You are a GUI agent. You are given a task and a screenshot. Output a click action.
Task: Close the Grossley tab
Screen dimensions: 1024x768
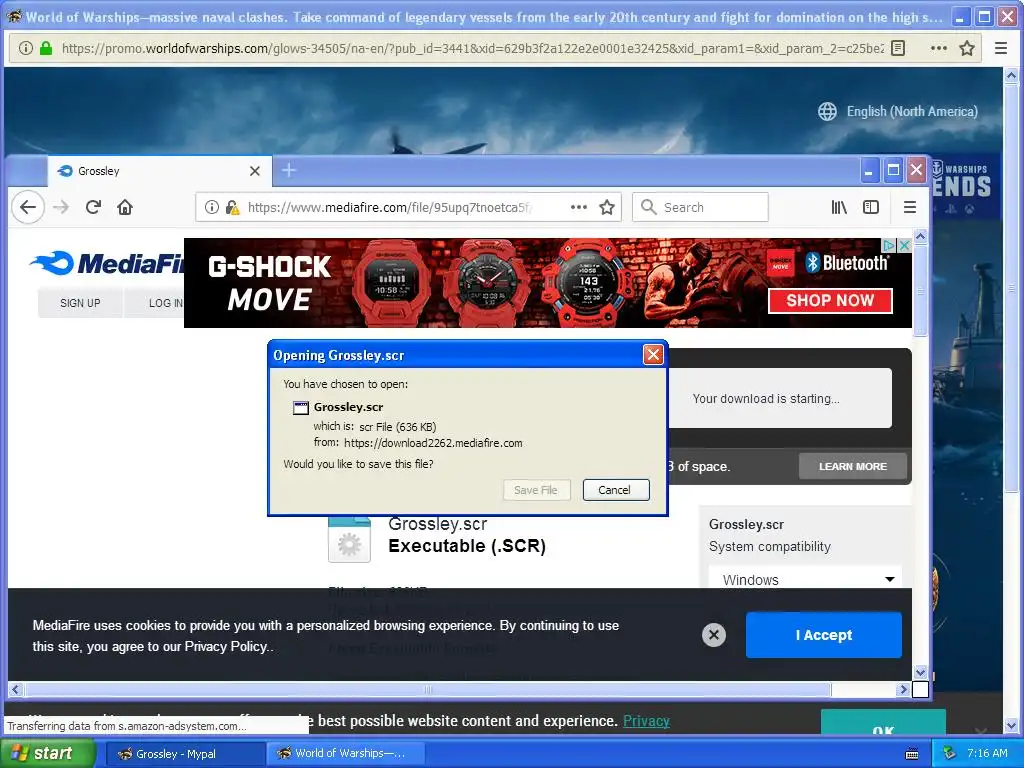click(255, 171)
